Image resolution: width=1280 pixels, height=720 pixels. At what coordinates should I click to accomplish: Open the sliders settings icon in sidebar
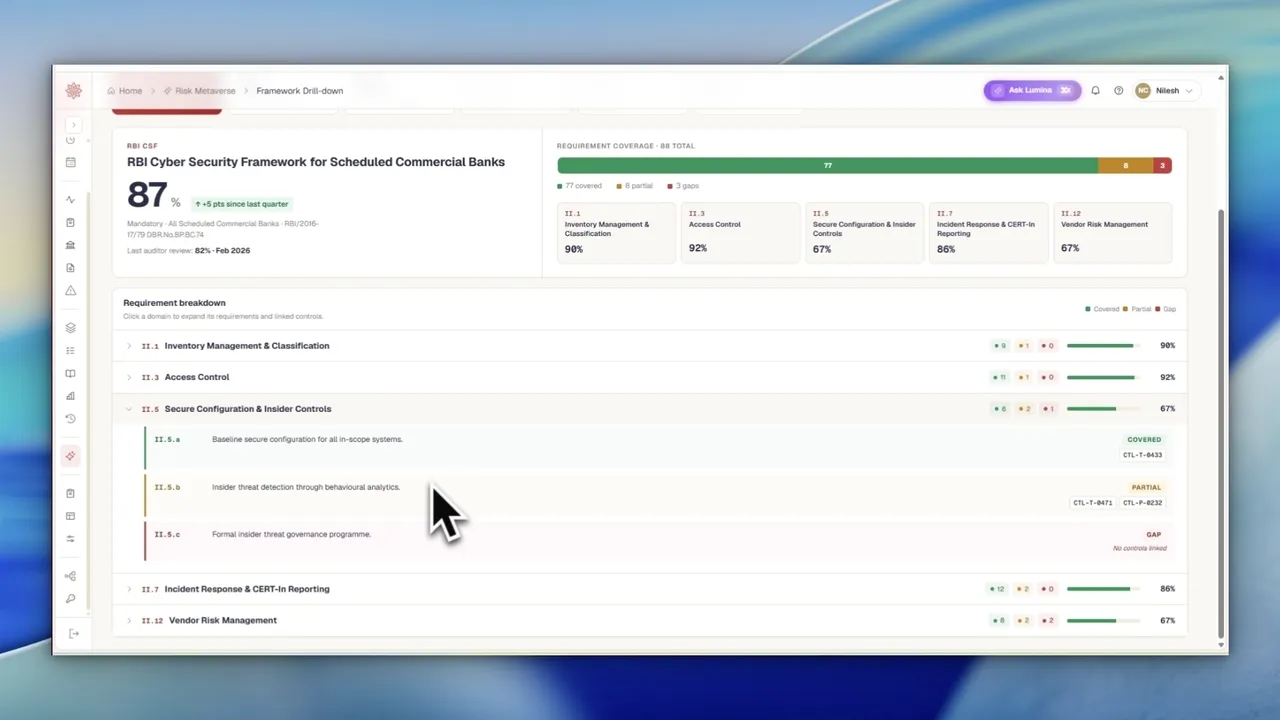(70, 539)
